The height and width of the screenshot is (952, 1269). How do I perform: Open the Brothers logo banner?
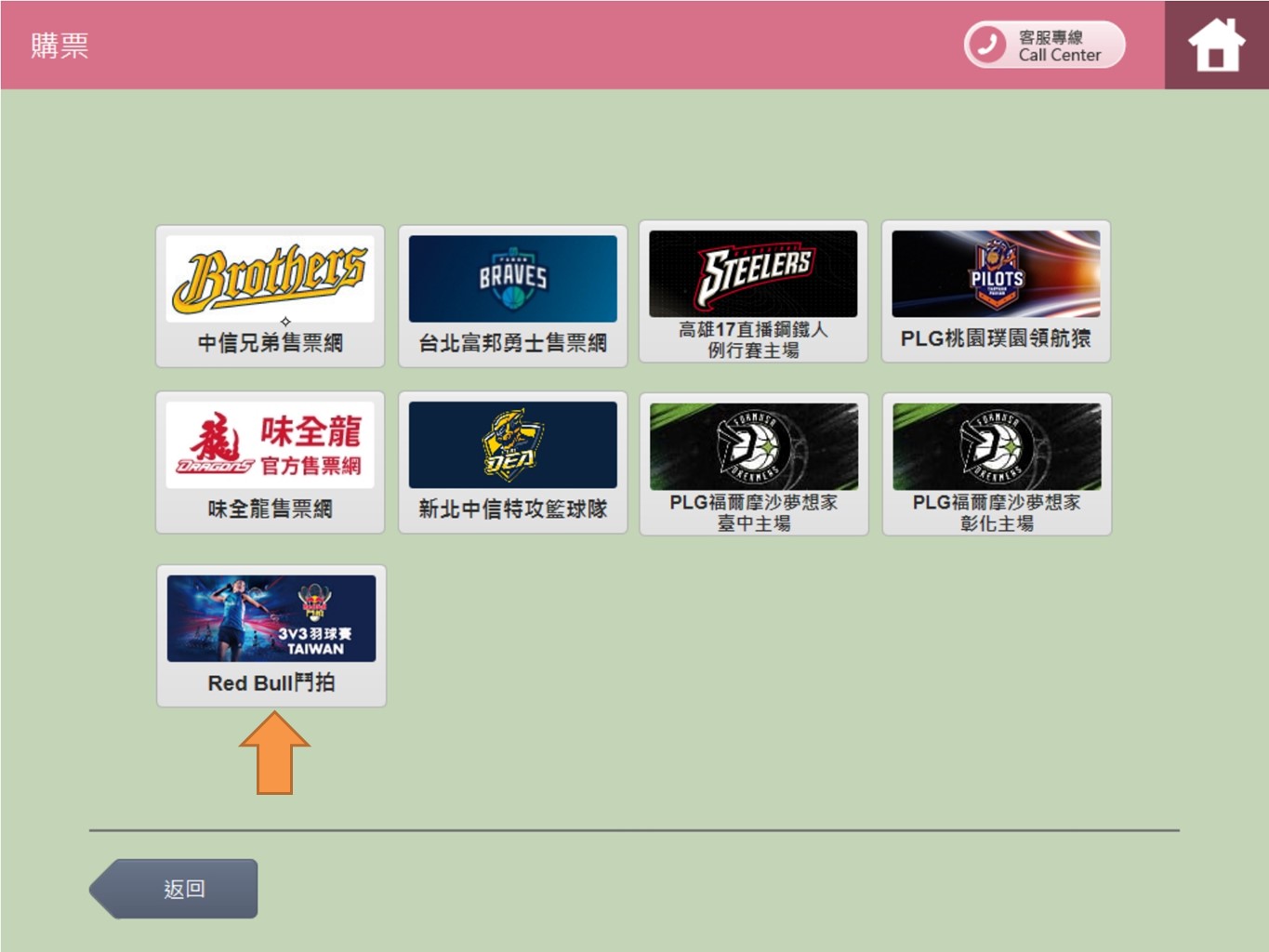271,279
